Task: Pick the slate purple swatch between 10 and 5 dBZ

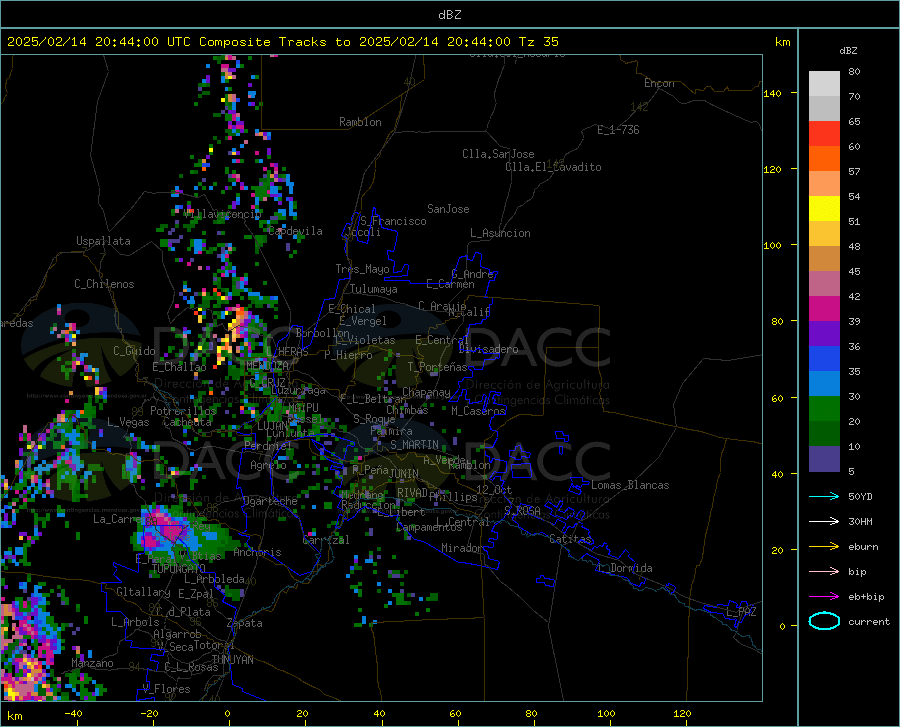Action: click(x=824, y=459)
